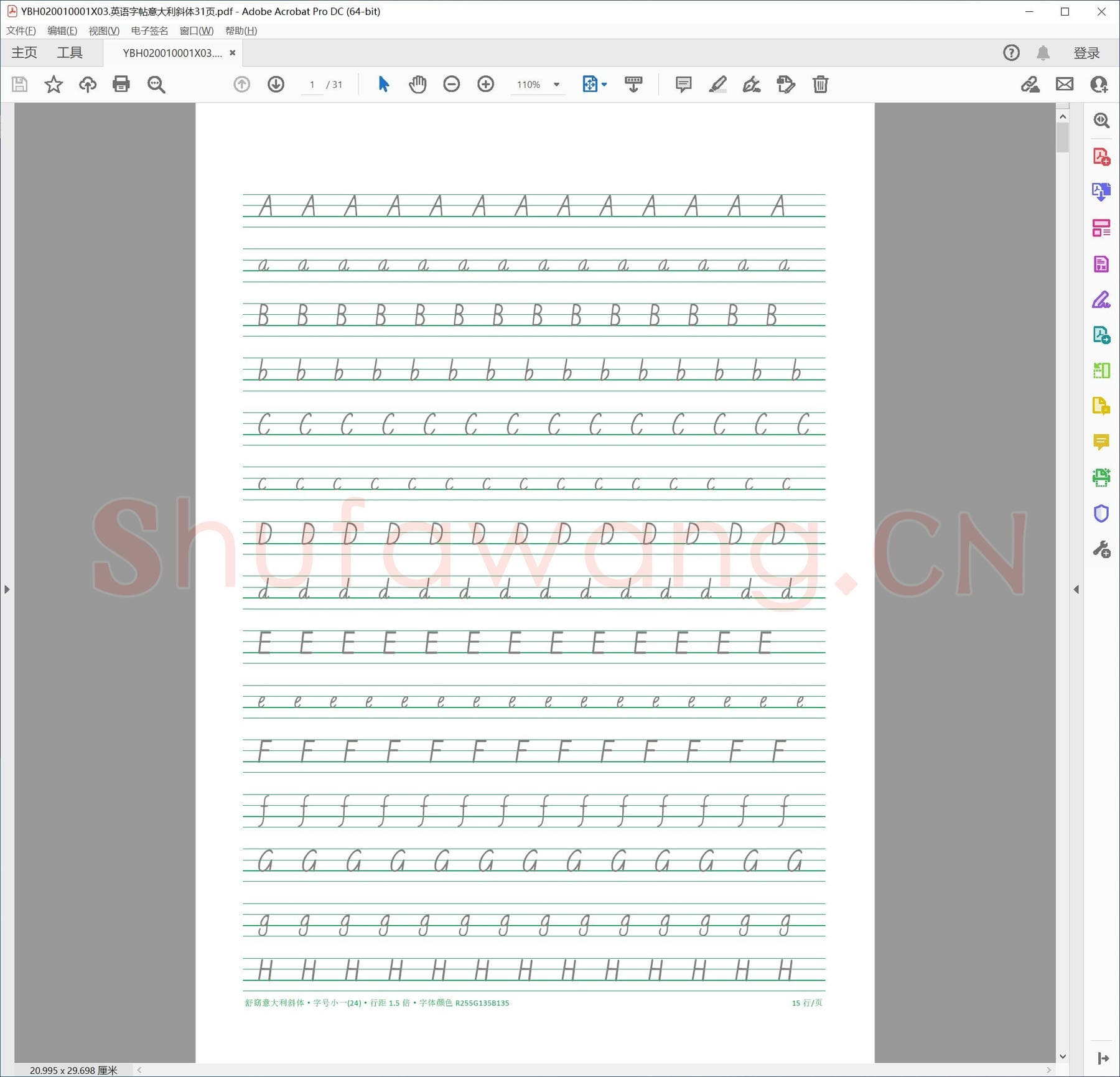Select the arrow selection tool

click(384, 84)
